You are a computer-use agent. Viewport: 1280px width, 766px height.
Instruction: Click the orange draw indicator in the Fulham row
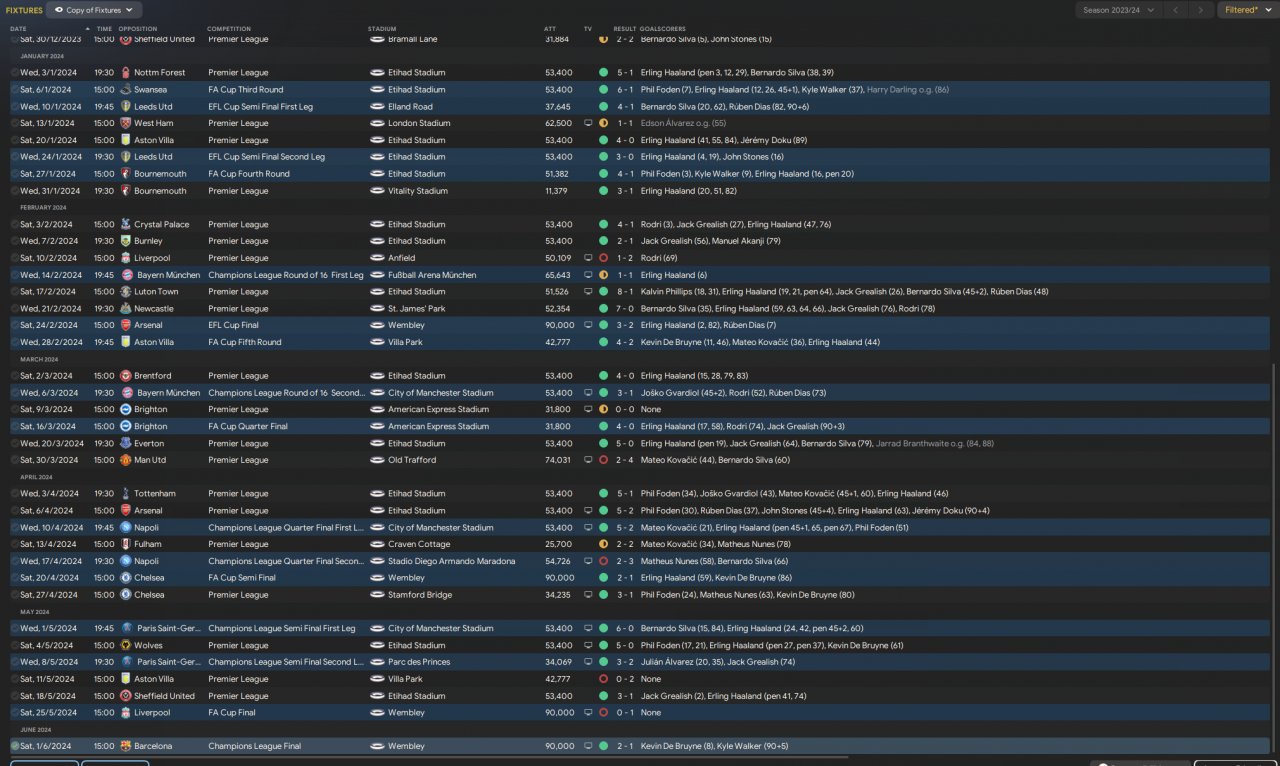click(603, 544)
